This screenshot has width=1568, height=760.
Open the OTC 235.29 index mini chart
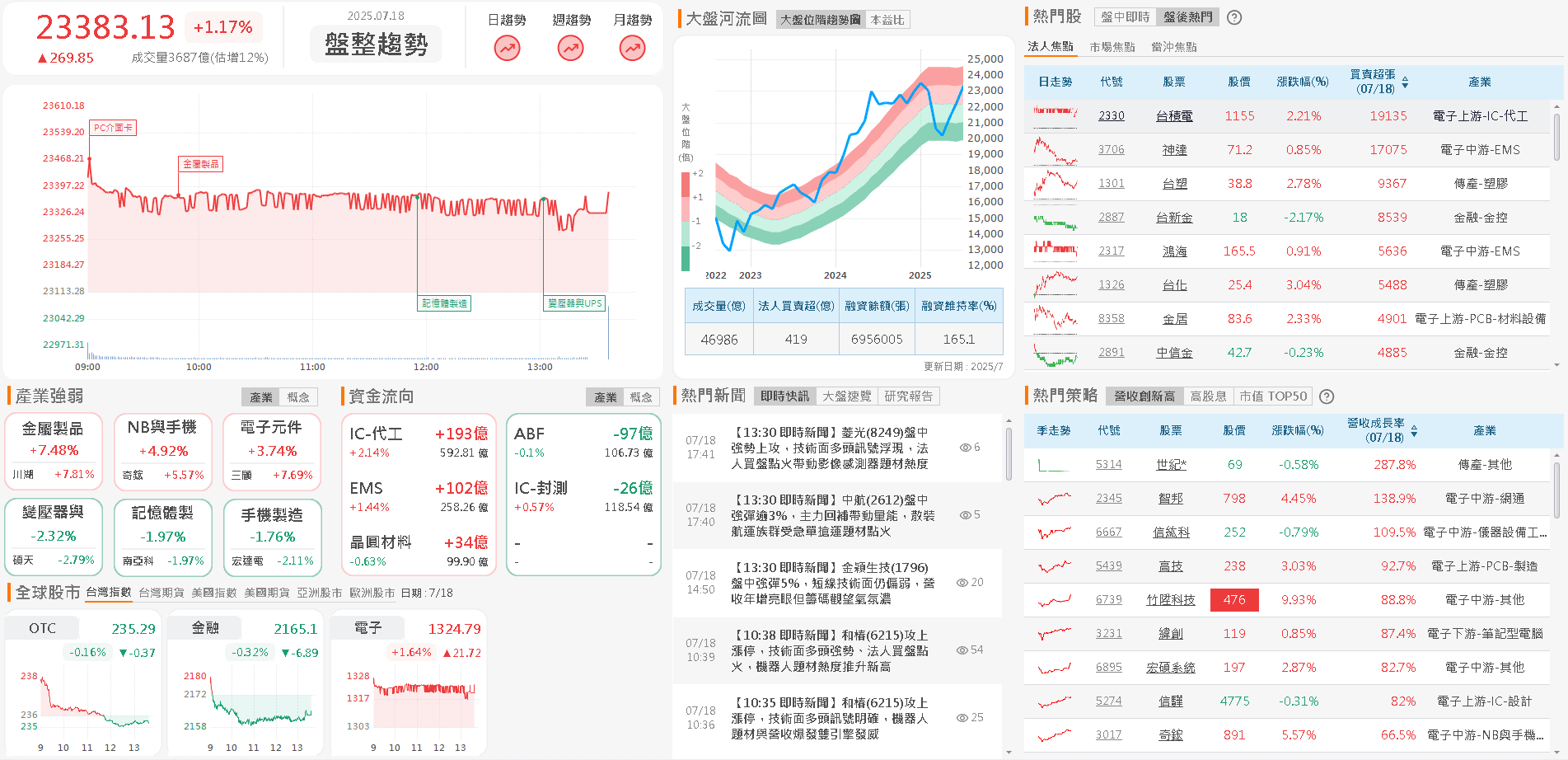point(82,683)
